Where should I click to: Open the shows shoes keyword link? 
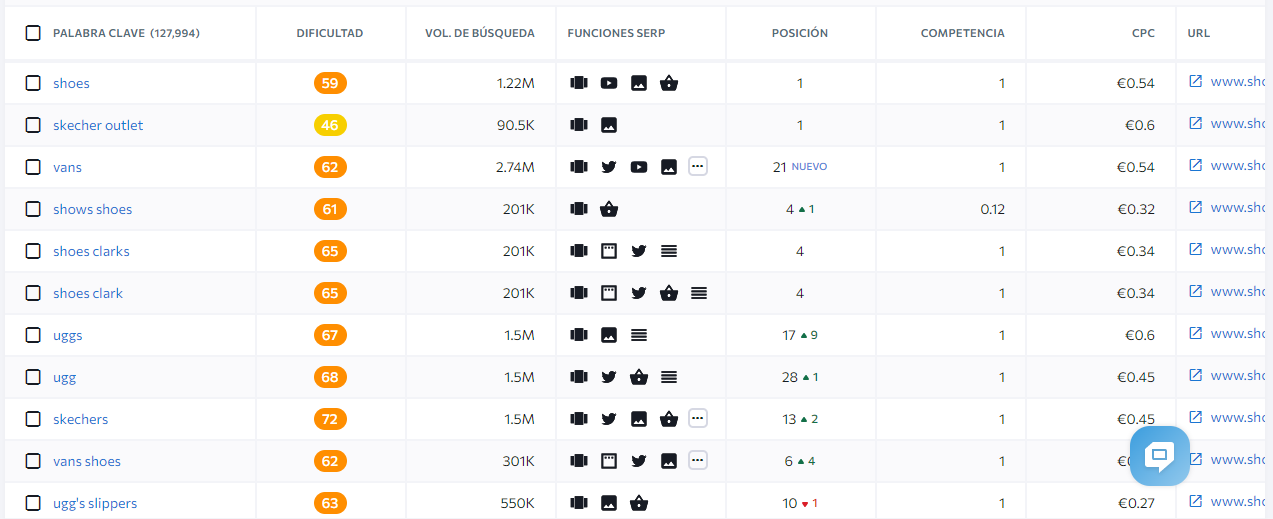(x=92, y=209)
